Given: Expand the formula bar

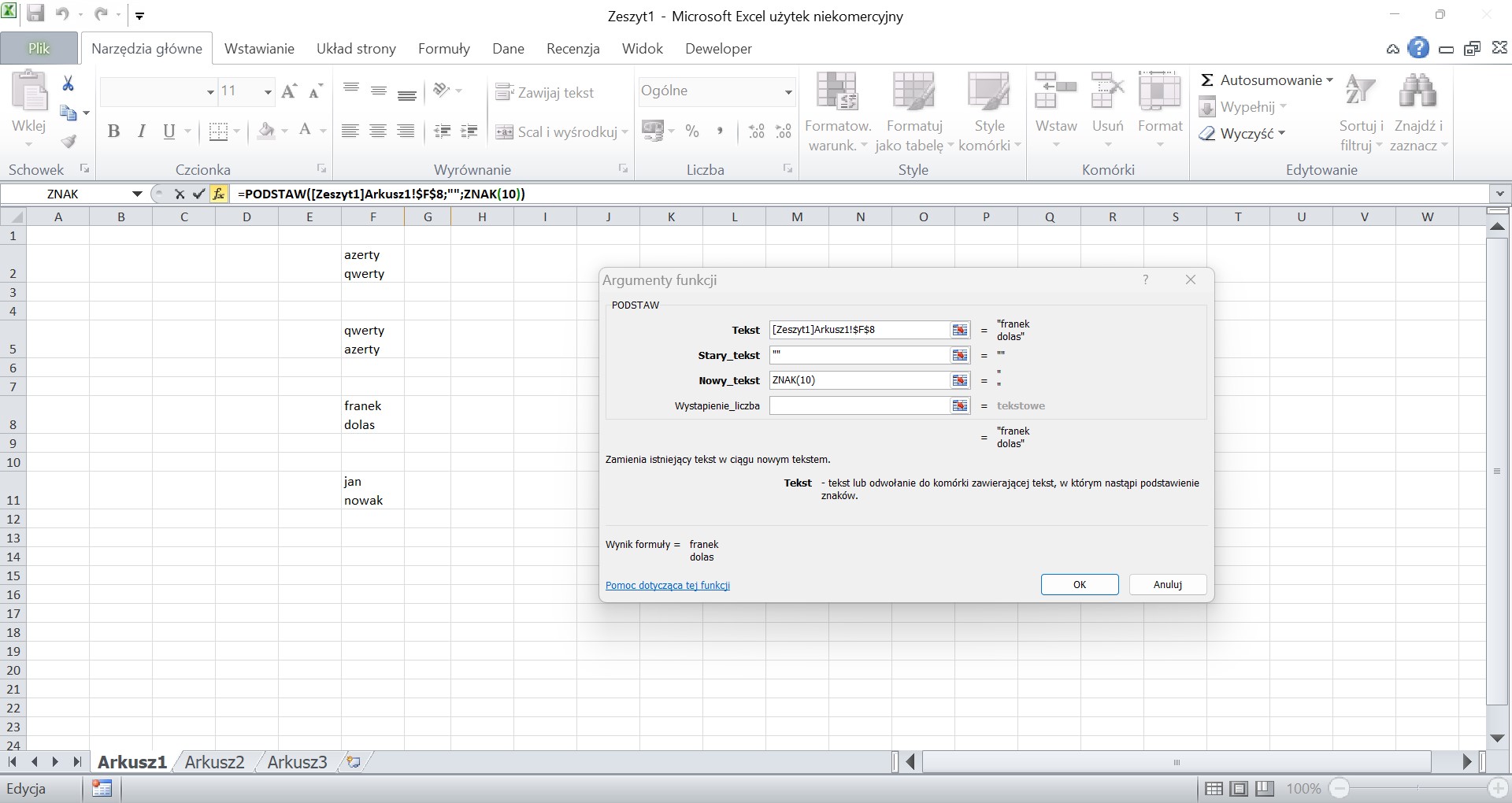Looking at the screenshot, I should click(1499, 194).
